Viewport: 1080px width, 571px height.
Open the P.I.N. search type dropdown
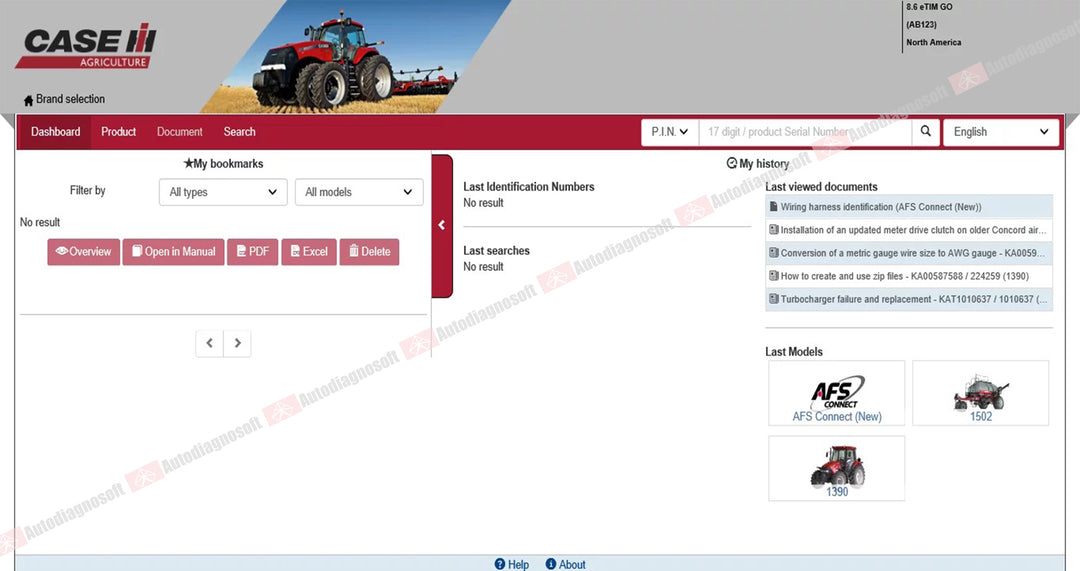pyautogui.click(x=669, y=132)
